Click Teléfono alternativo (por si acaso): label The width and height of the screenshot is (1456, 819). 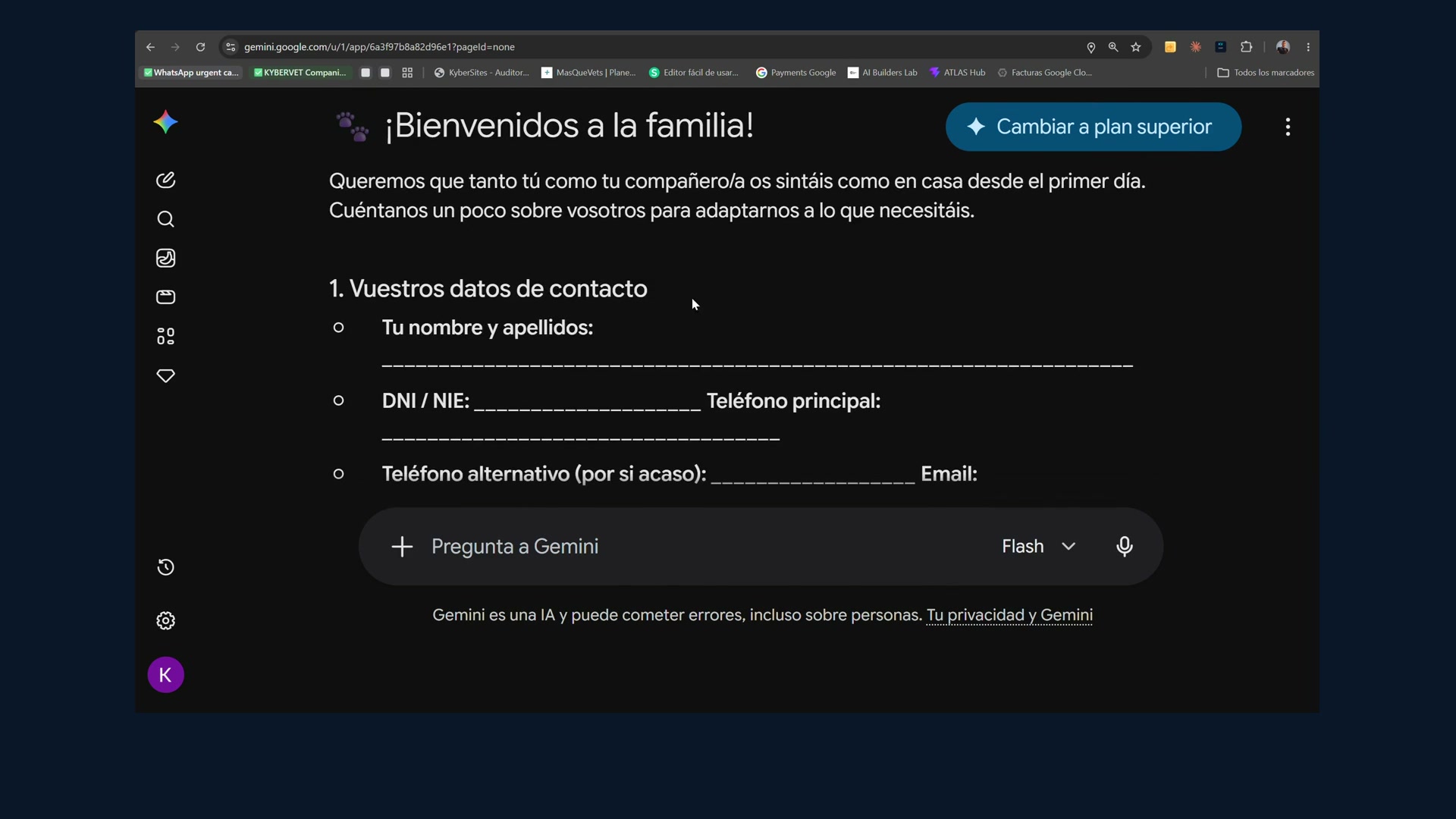[544, 474]
